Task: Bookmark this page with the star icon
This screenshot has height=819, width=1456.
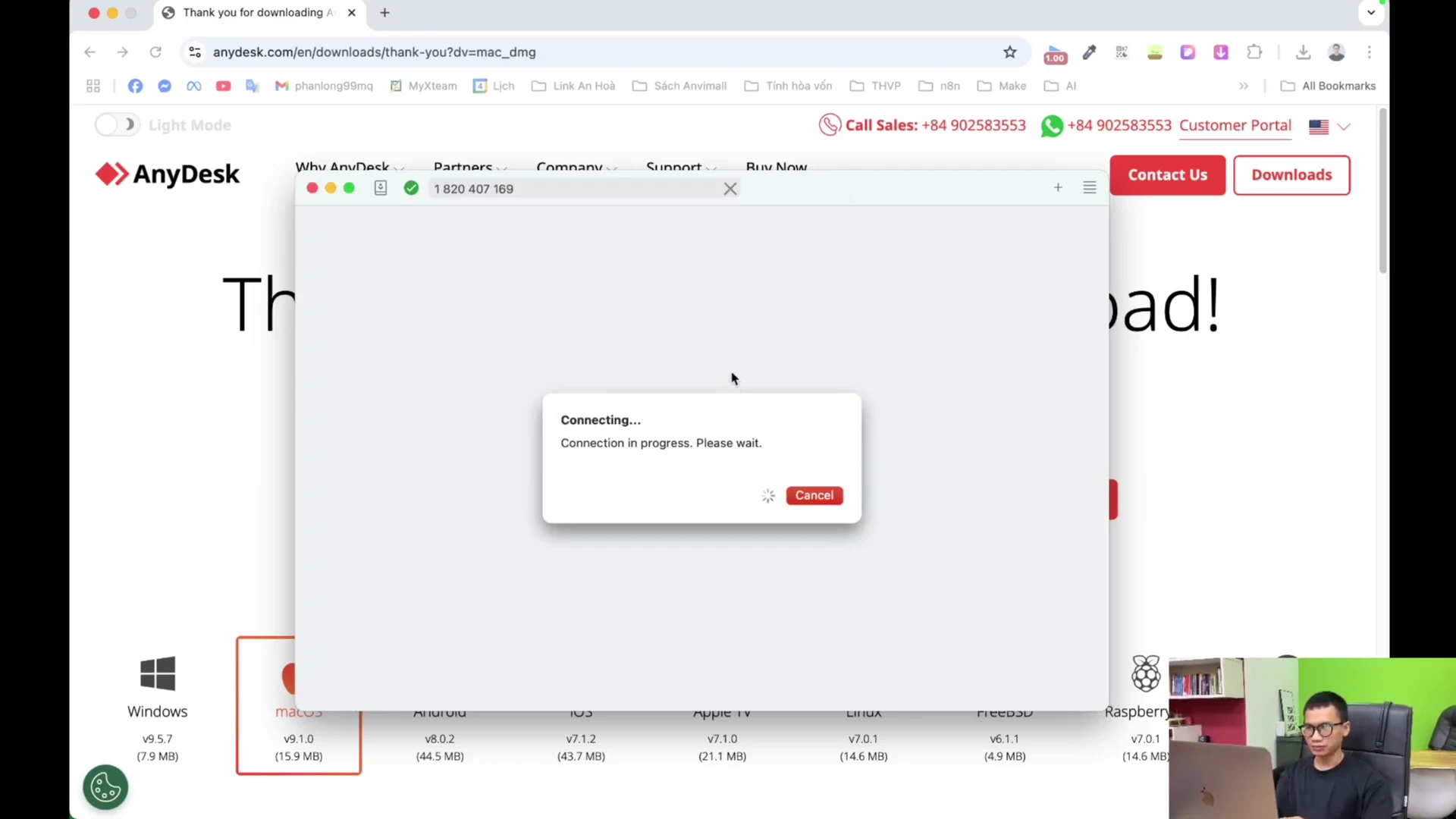Action: tap(1009, 52)
